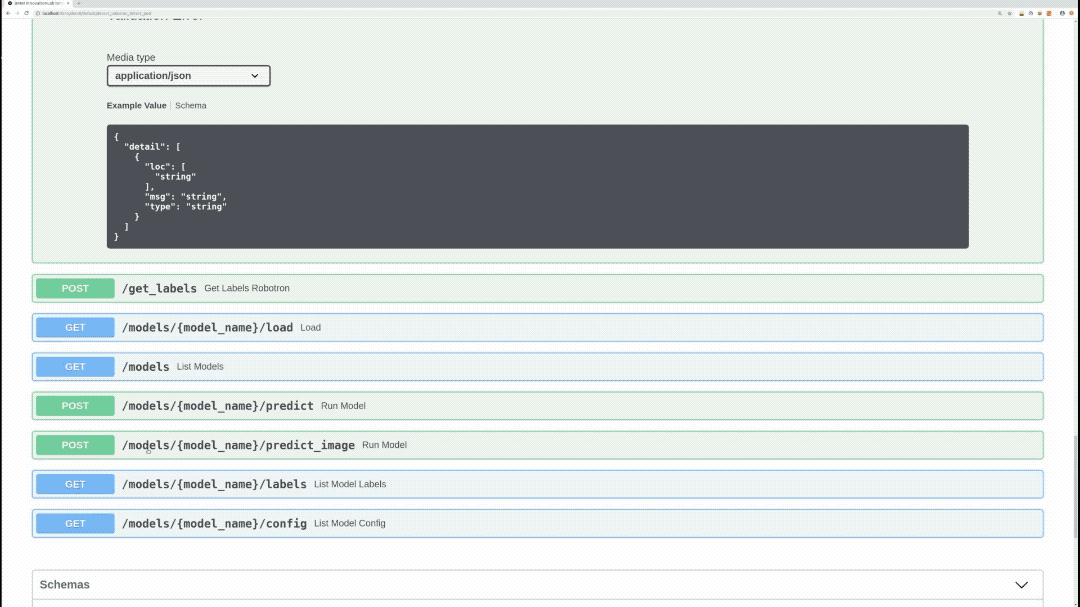Image resolution: width=1080 pixels, height=607 pixels.
Task: Click the 'Get Labels Robotron' description text
Action: 247,288
